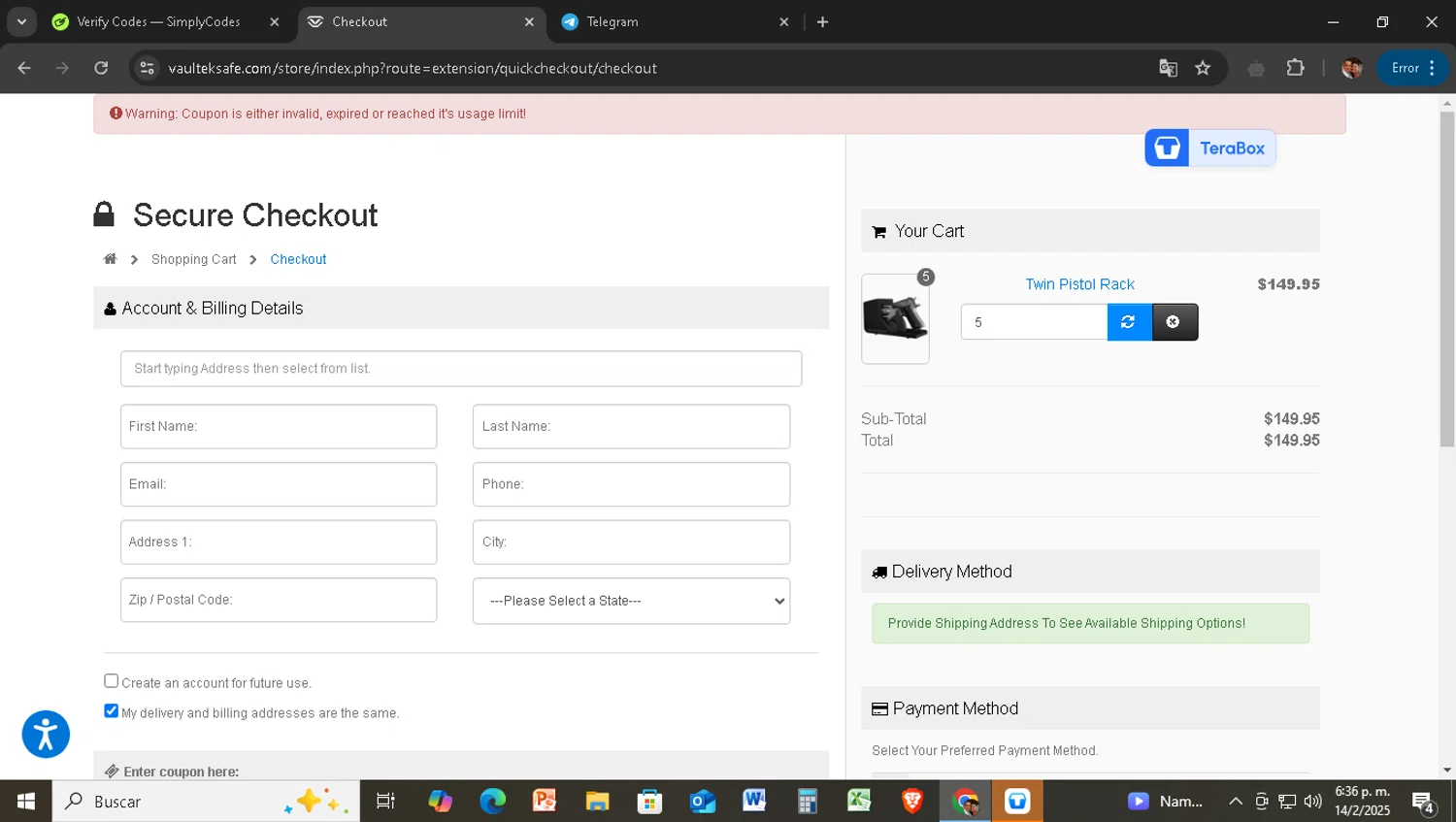Open the Twin Pistol Rack product link

[1079, 284]
